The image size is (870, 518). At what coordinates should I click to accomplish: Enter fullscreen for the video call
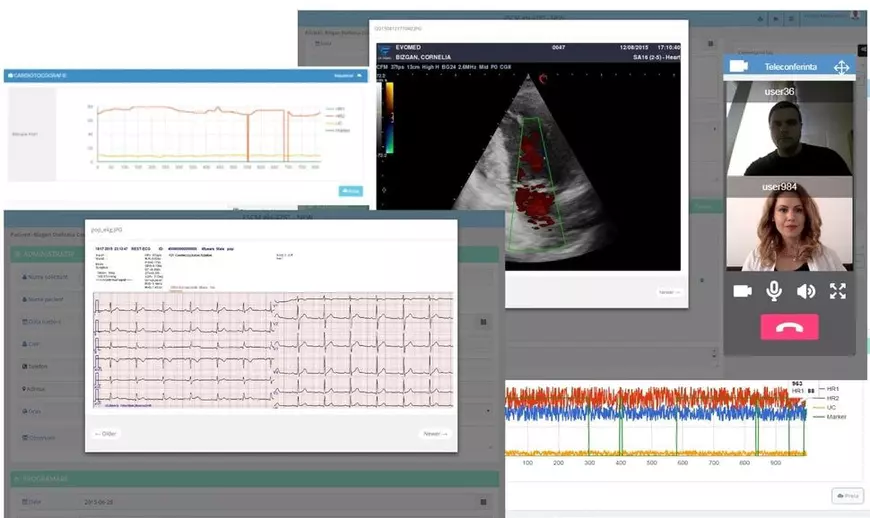pos(838,291)
